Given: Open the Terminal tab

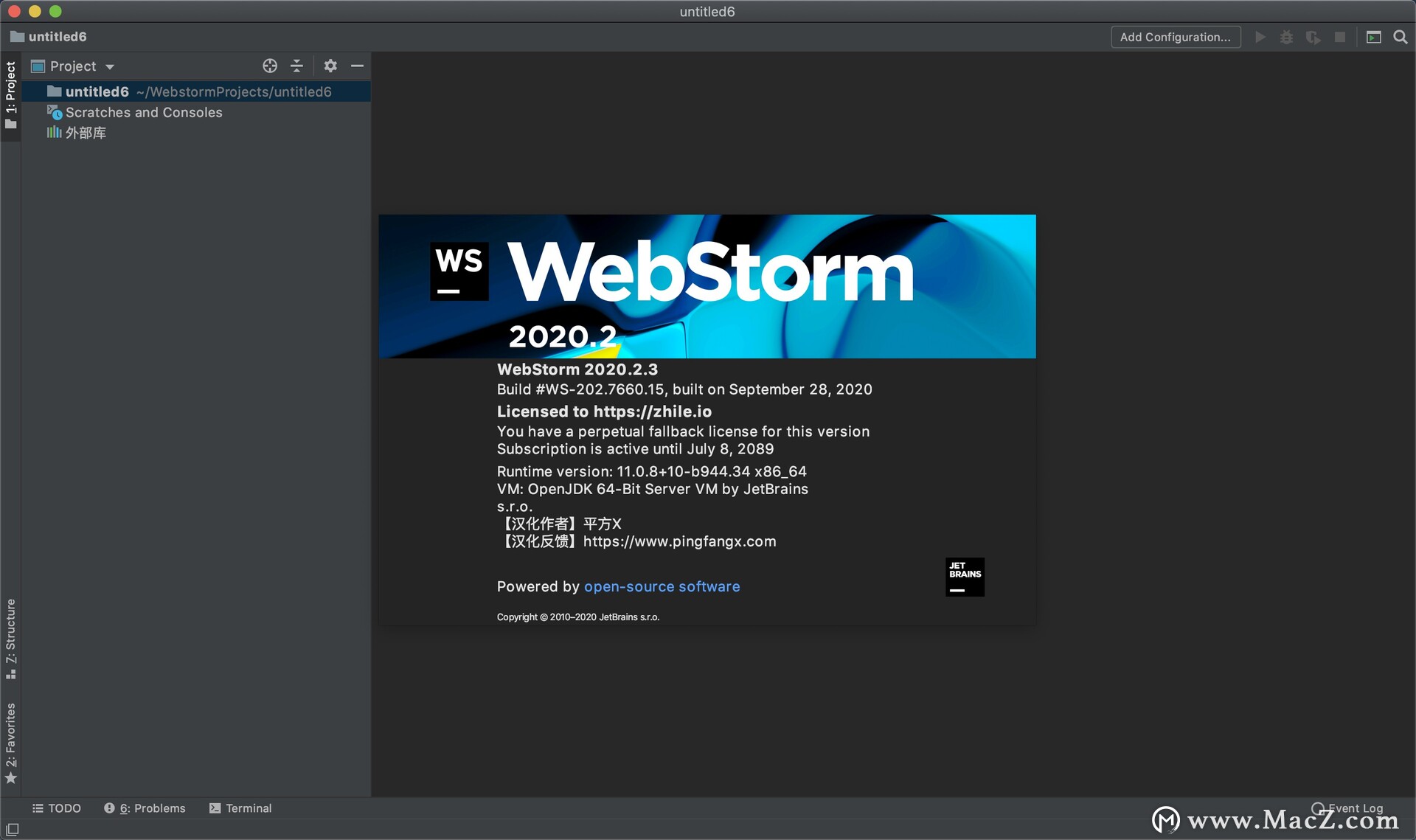Looking at the screenshot, I should (x=240, y=808).
